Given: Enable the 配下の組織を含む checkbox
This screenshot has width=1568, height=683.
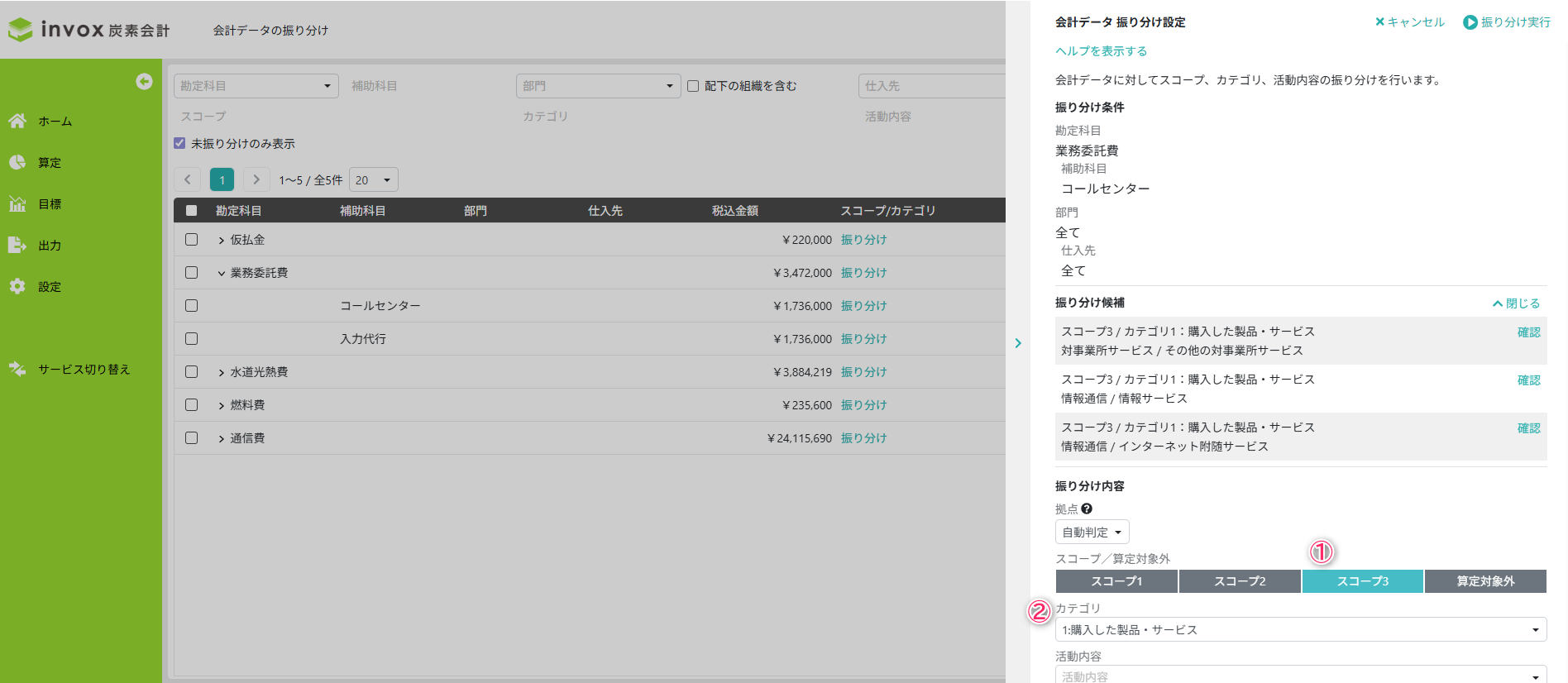Looking at the screenshot, I should (693, 86).
